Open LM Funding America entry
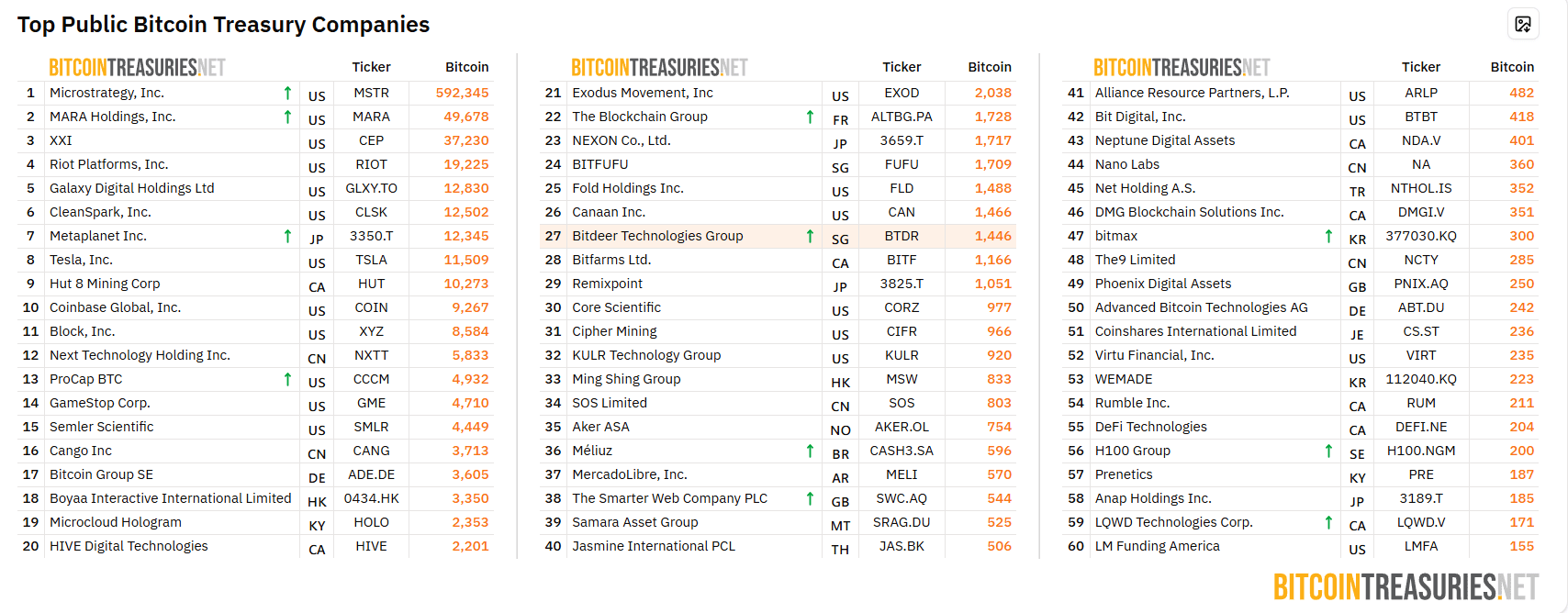 1158,546
